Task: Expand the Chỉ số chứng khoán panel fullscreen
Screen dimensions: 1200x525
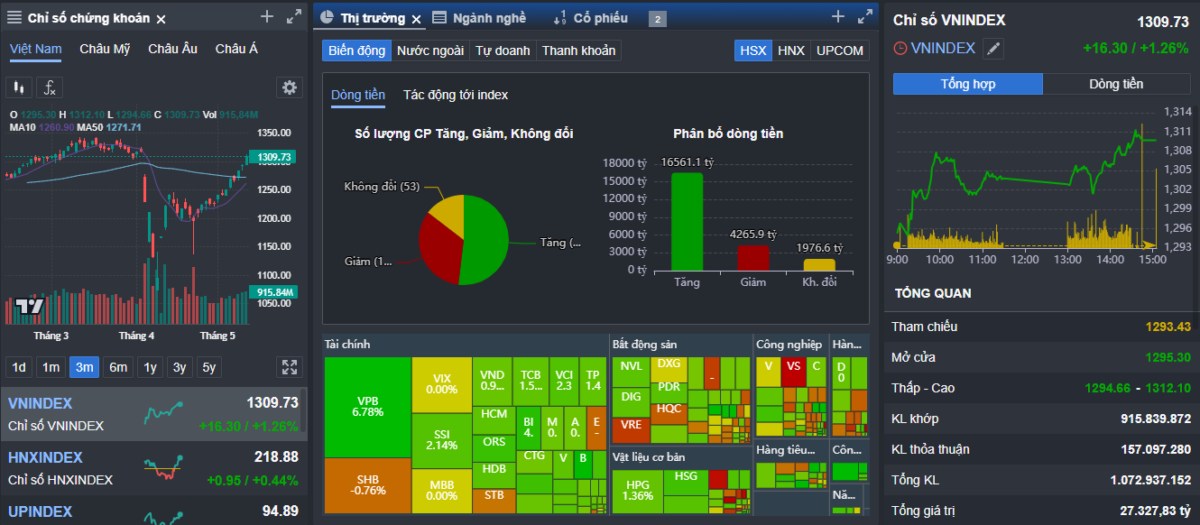Action: 293,16
